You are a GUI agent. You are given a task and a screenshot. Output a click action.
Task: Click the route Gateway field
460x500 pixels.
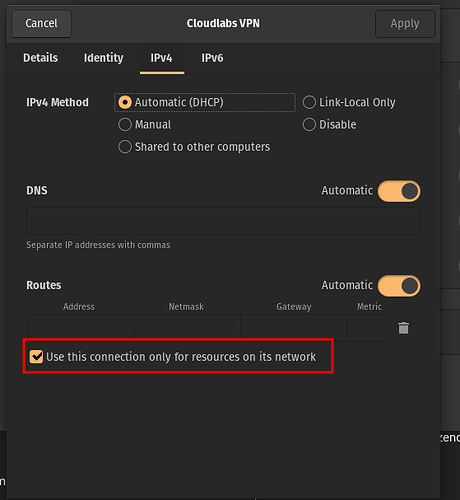[294, 328]
